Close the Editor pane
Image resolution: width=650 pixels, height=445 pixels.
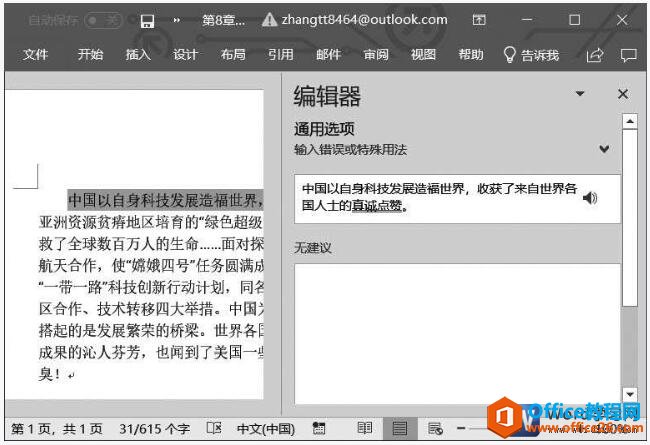(623, 94)
